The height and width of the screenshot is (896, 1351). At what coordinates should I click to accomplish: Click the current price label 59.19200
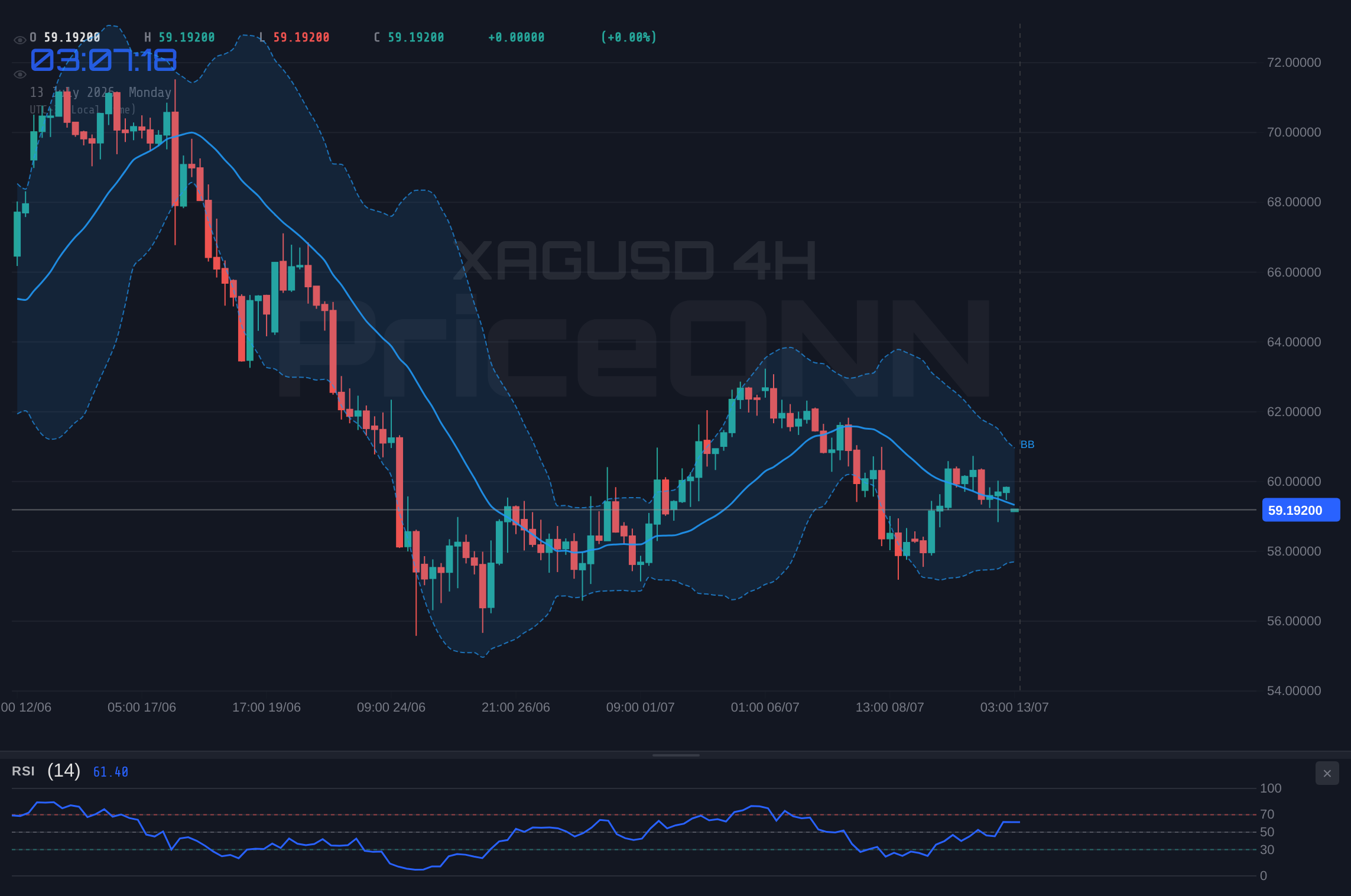pos(1301,510)
